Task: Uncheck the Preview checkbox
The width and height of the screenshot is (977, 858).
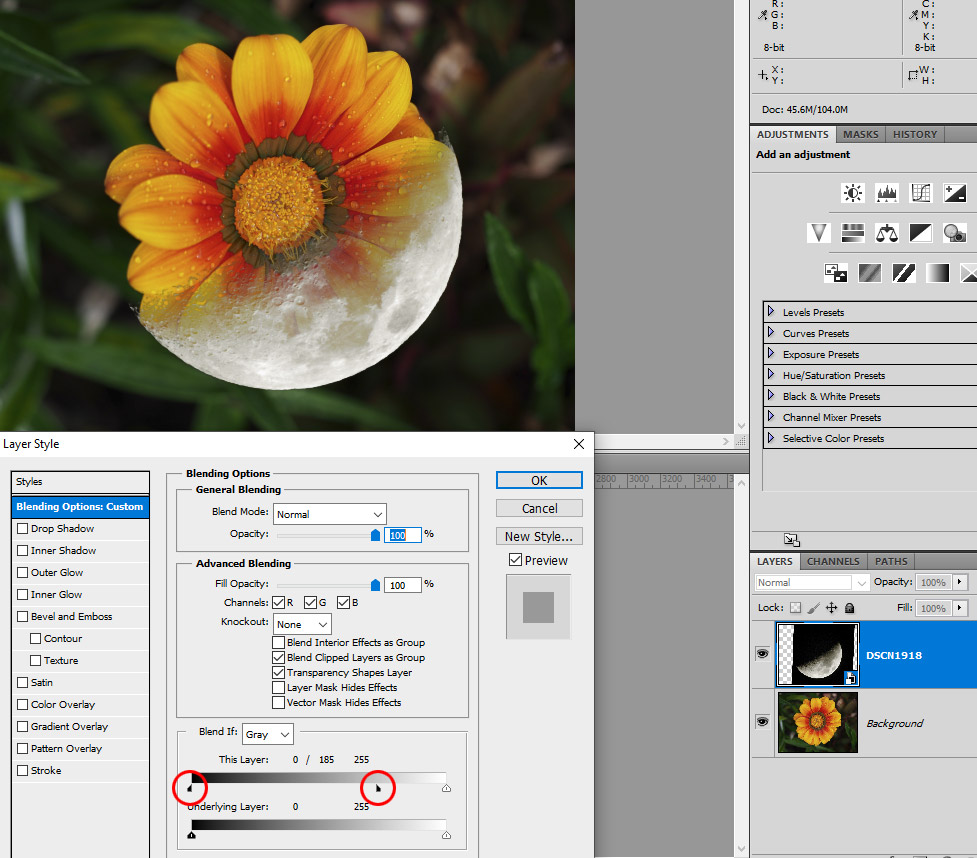Action: pyautogui.click(x=516, y=561)
